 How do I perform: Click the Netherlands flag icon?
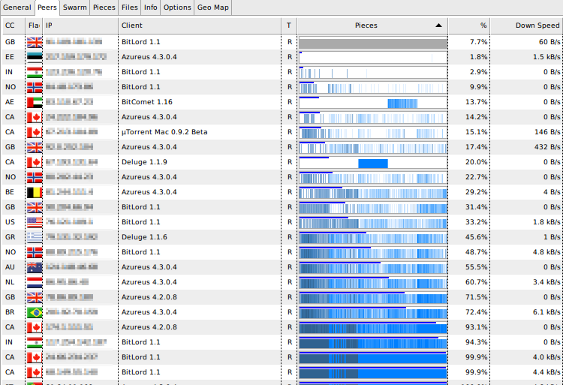[x=34, y=283]
